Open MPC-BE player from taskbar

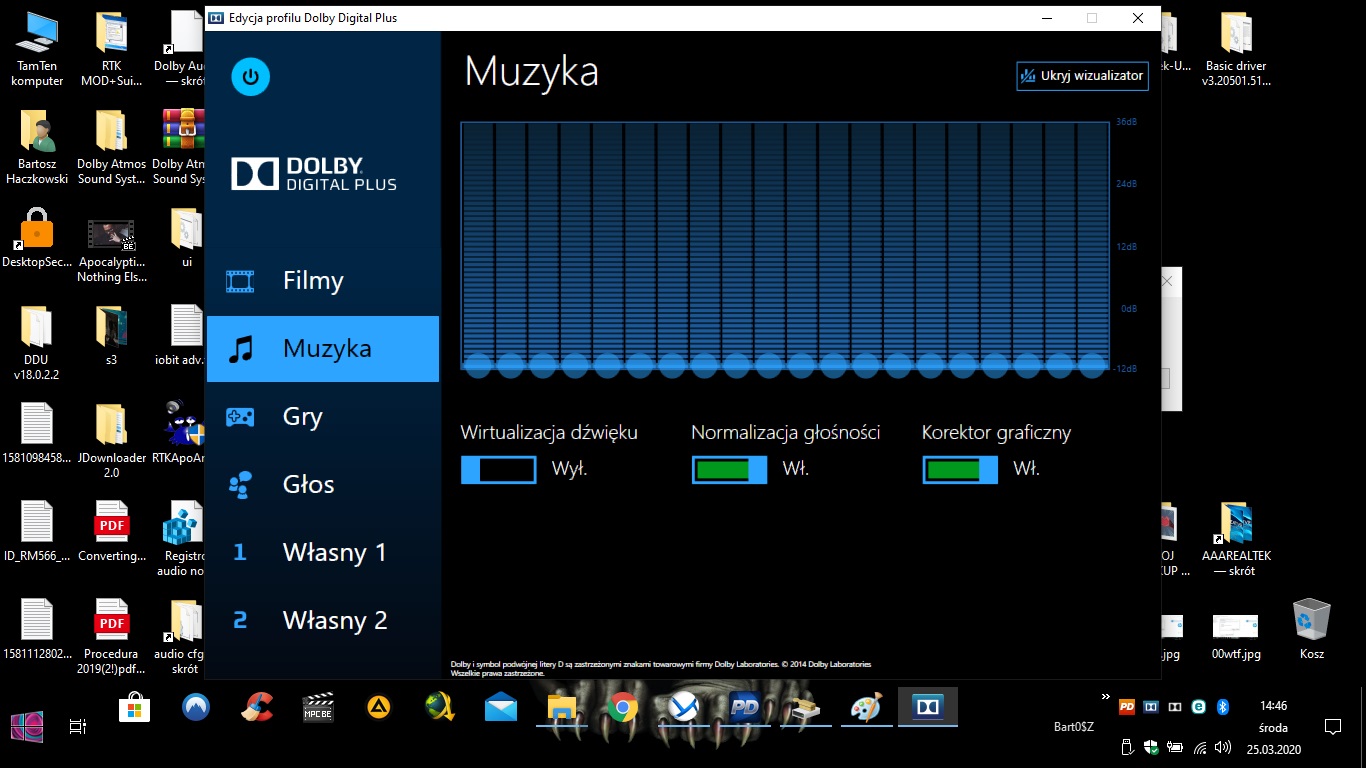tap(318, 708)
